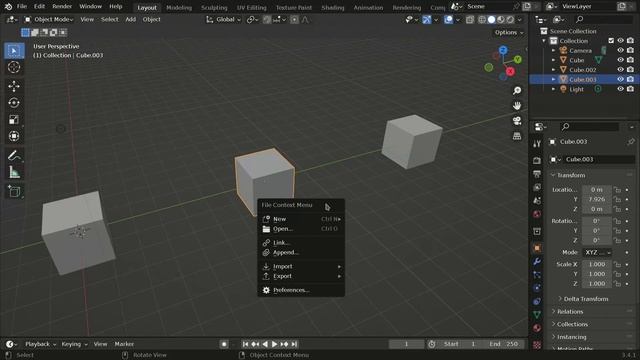The width and height of the screenshot is (640, 360).
Task: Switch to the Sculpting workspace tab
Action: click(x=214, y=8)
